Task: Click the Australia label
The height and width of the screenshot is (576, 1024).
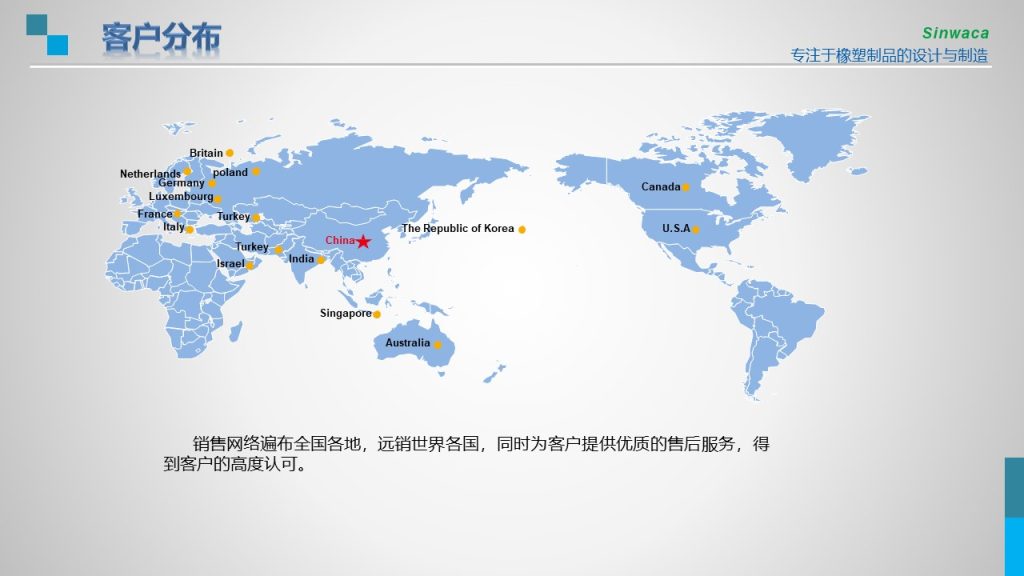Action: pyautogui.click(x=408, y=342)
